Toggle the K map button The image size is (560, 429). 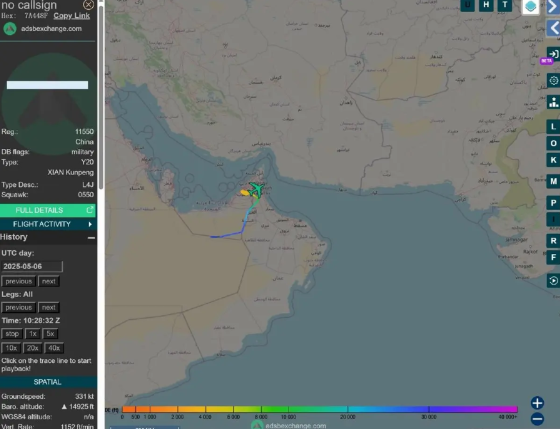(553, 160)
